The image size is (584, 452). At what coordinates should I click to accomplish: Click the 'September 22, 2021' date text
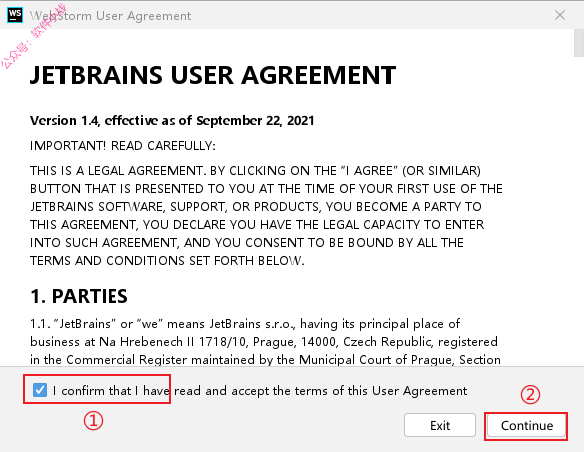coord(255,121)
